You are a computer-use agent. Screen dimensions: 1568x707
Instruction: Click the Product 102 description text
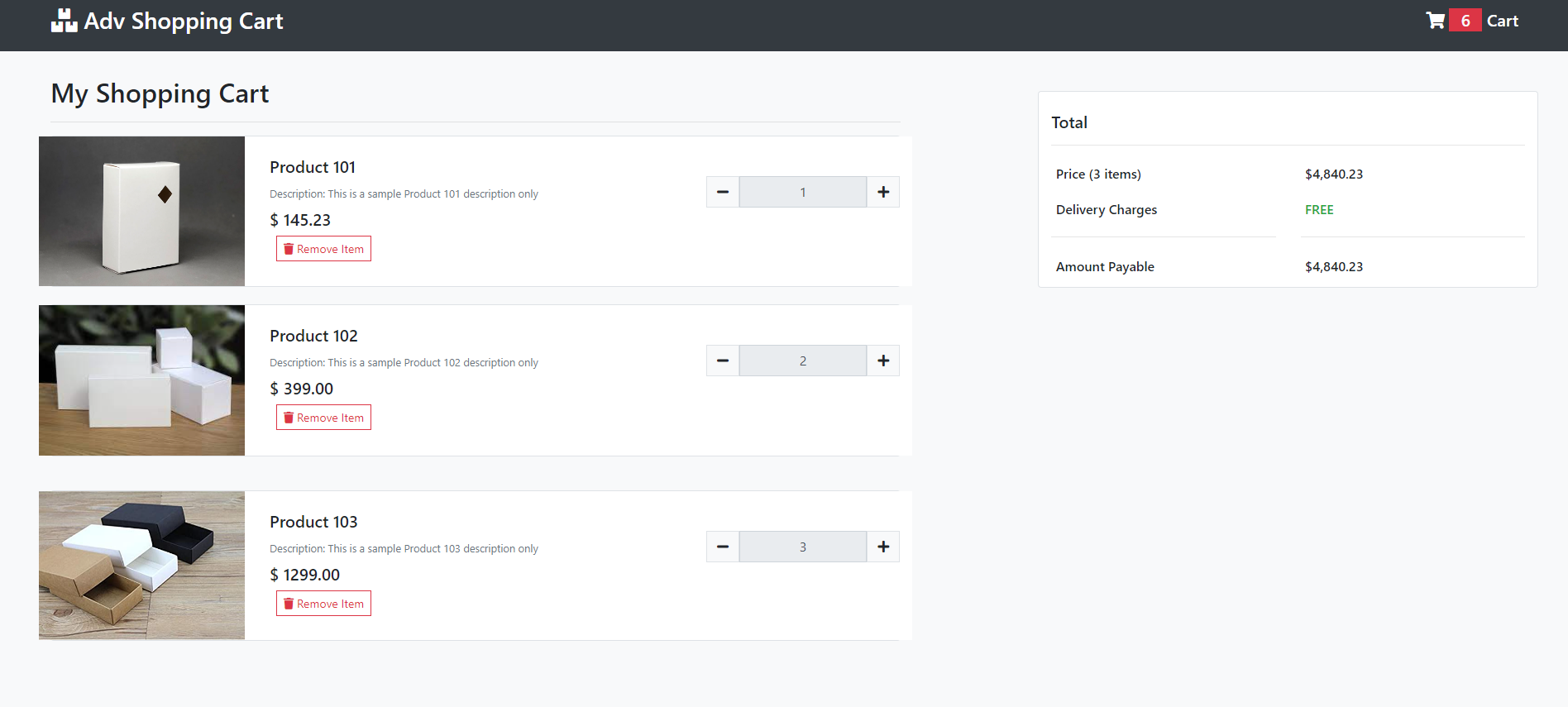point(404,362)
